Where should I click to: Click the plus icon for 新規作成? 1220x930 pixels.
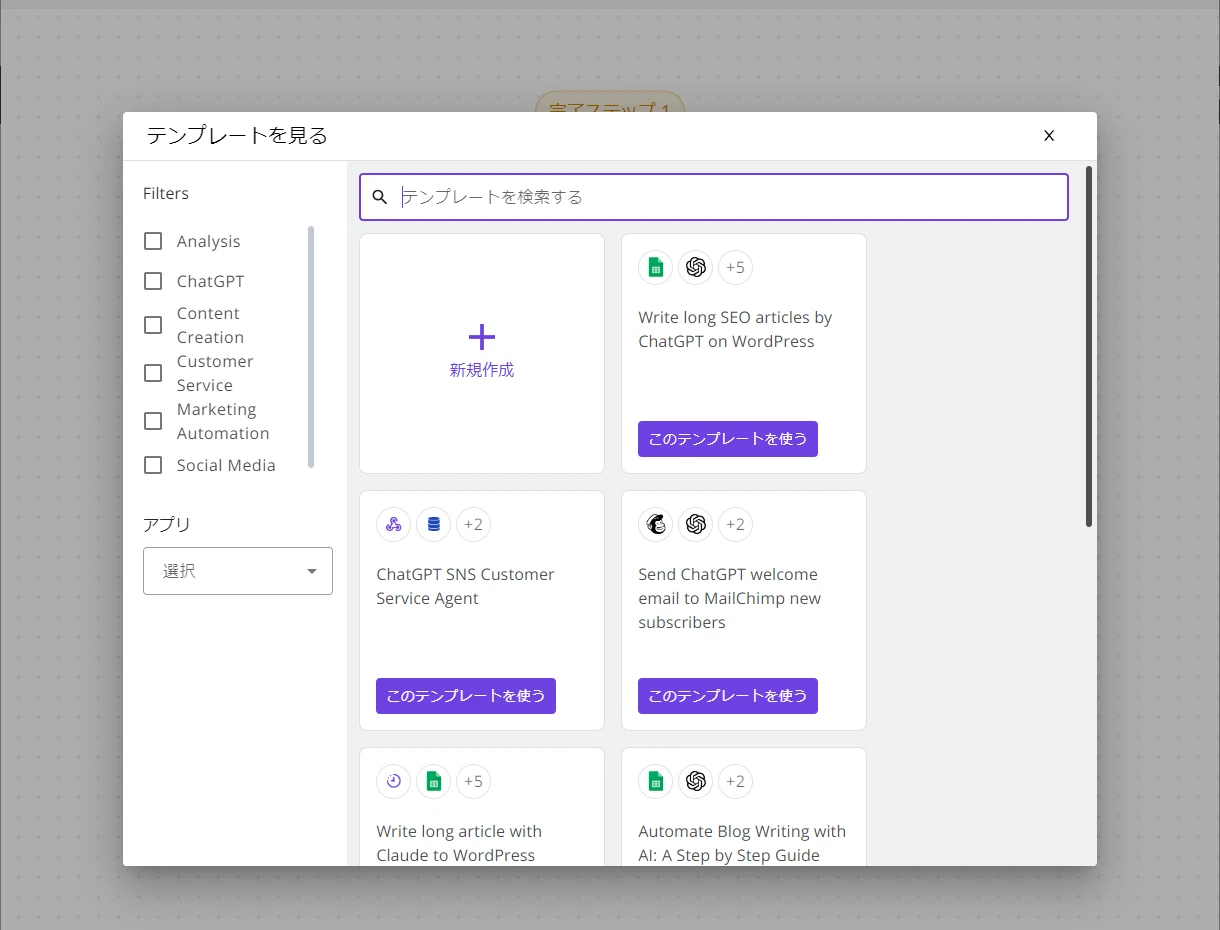tap(481, 336)
